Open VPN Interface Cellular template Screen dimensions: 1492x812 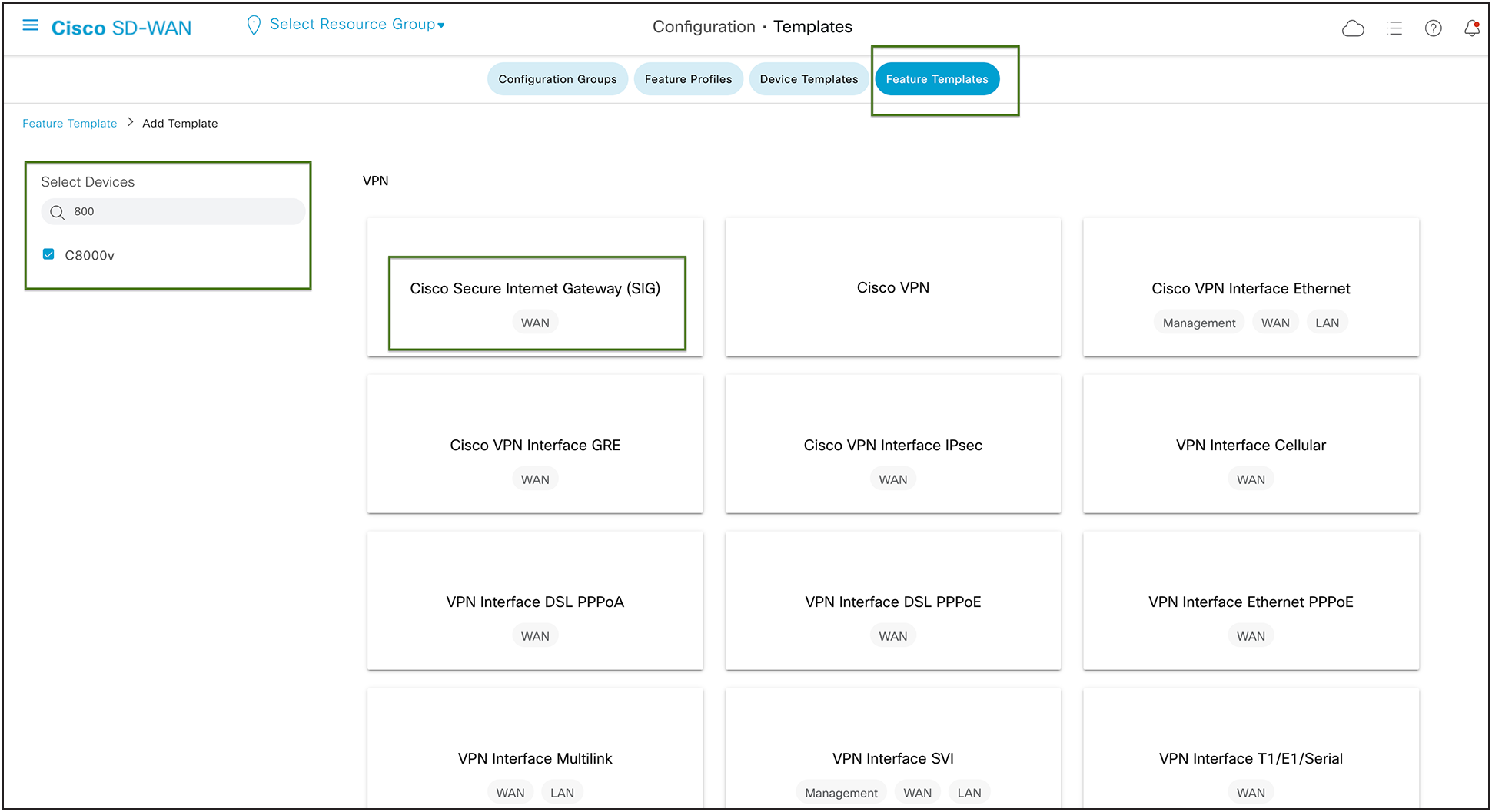1251,444
